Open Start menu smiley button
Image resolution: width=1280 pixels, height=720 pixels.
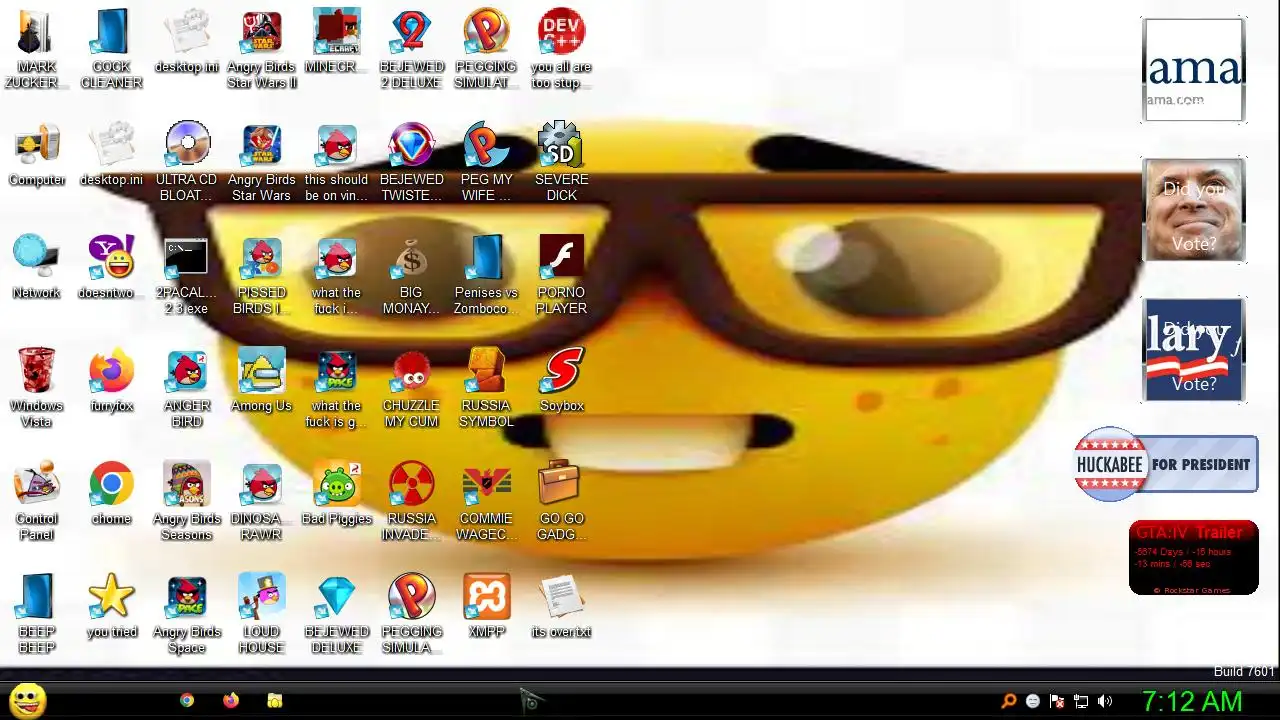coord(28,700)
